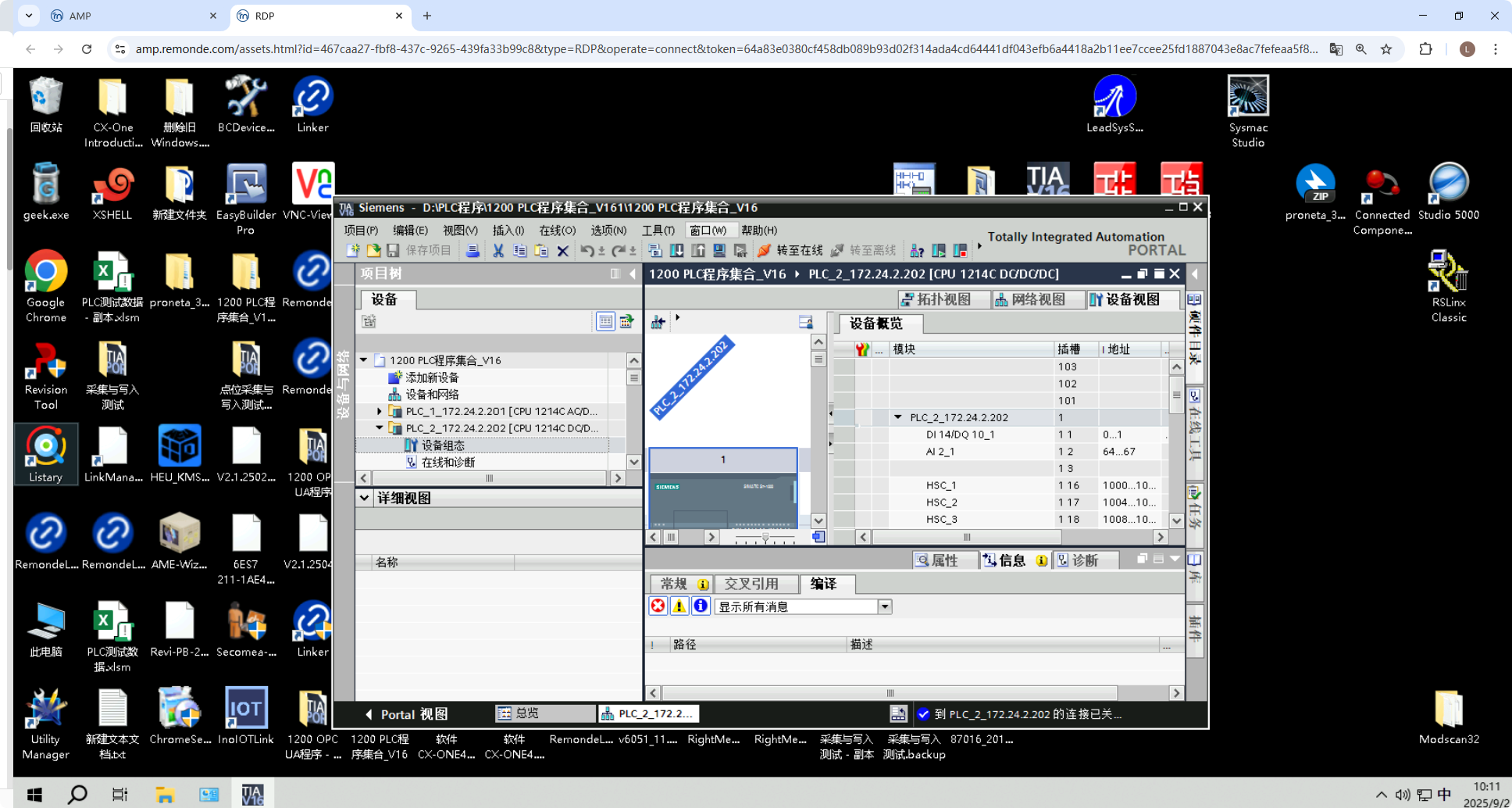Switch to Portal 视图

(x=406, y=714)
